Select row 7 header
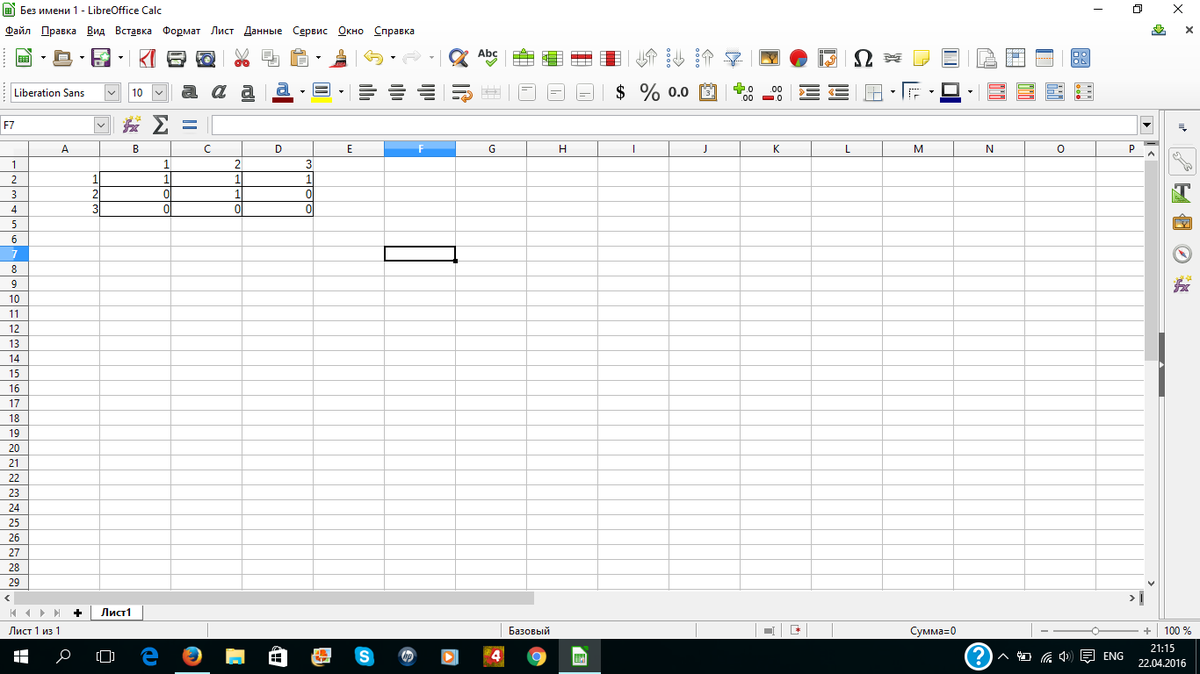The width and height of the screenshot is (1200, 674). (14, 254)
